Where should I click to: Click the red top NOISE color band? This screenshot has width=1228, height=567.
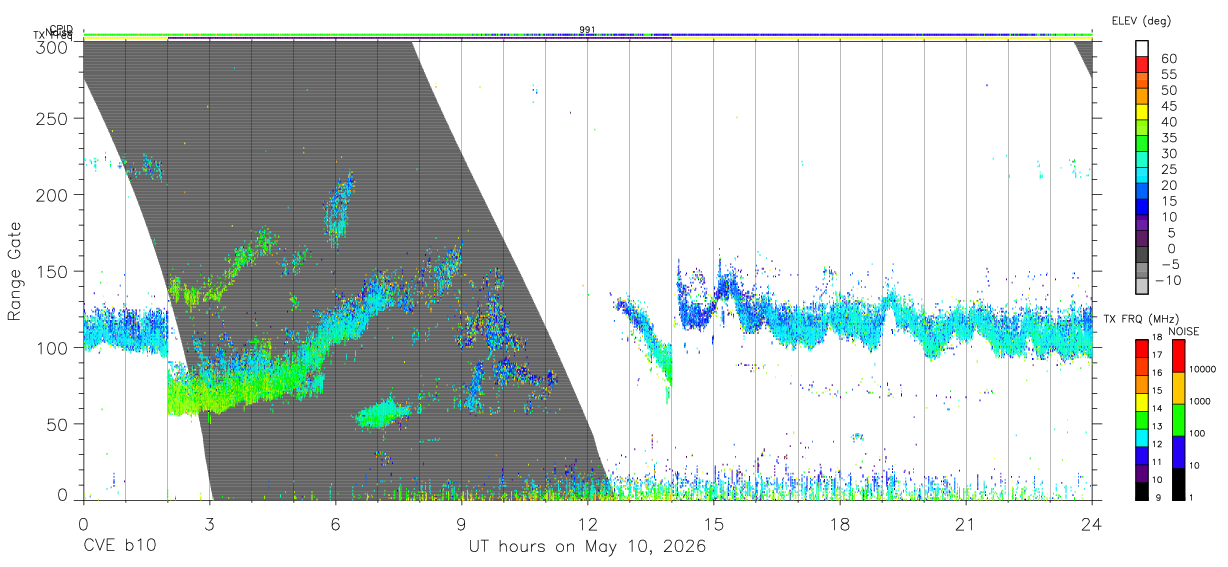(1179, 356)
